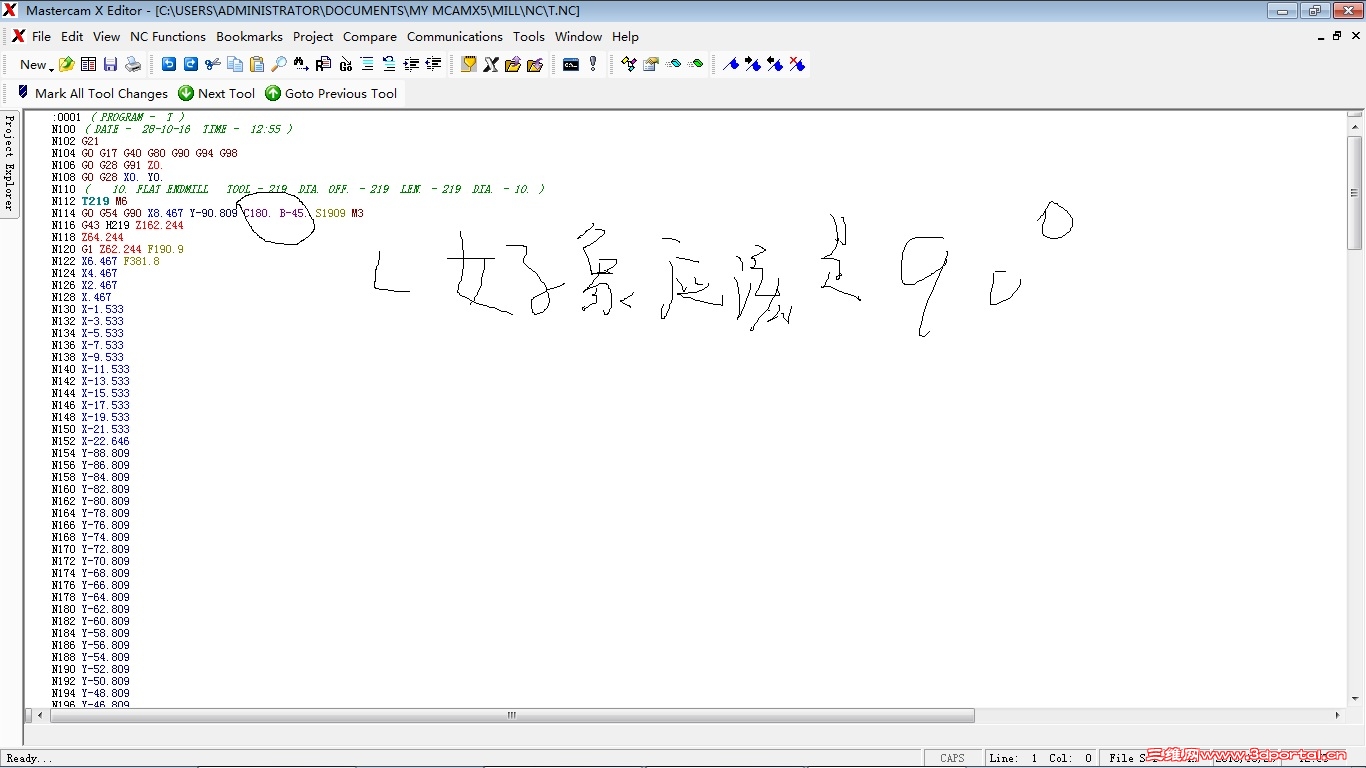Open the Project Explorer side tab
Image resolution: width=1366 pixels, height=768 pixels.
pyautogui.click(x=9, y=162)
